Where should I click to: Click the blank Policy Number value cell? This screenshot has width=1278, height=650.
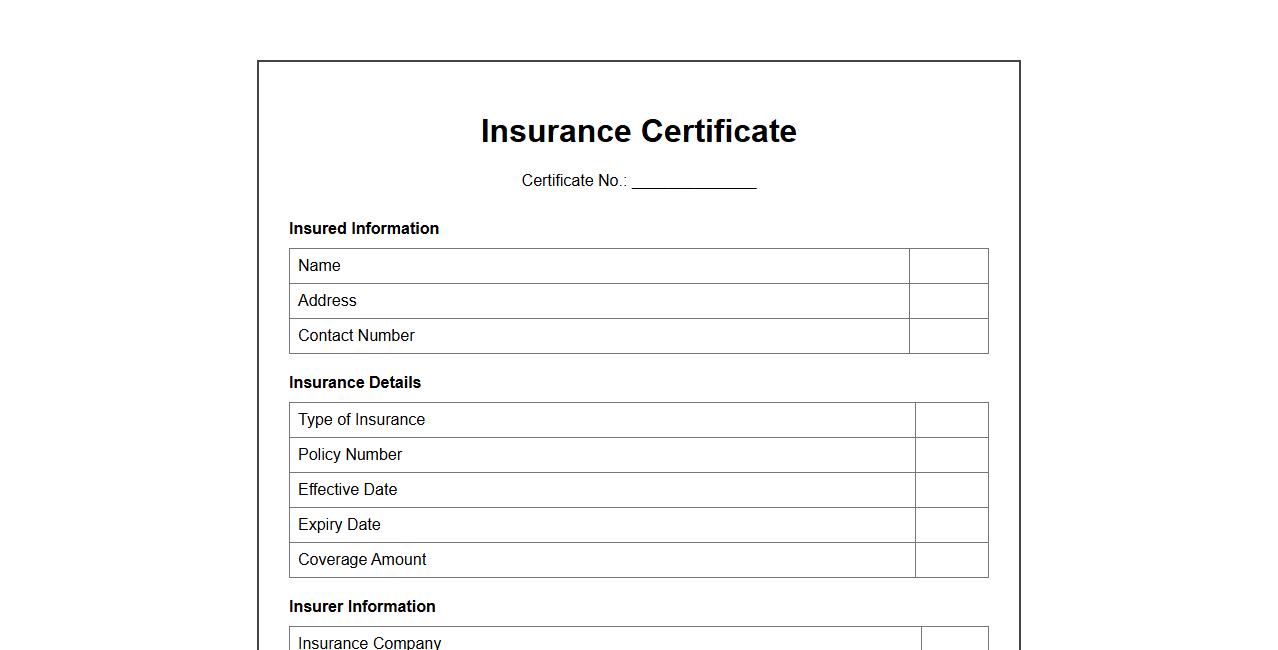click(x=951, y=455)
